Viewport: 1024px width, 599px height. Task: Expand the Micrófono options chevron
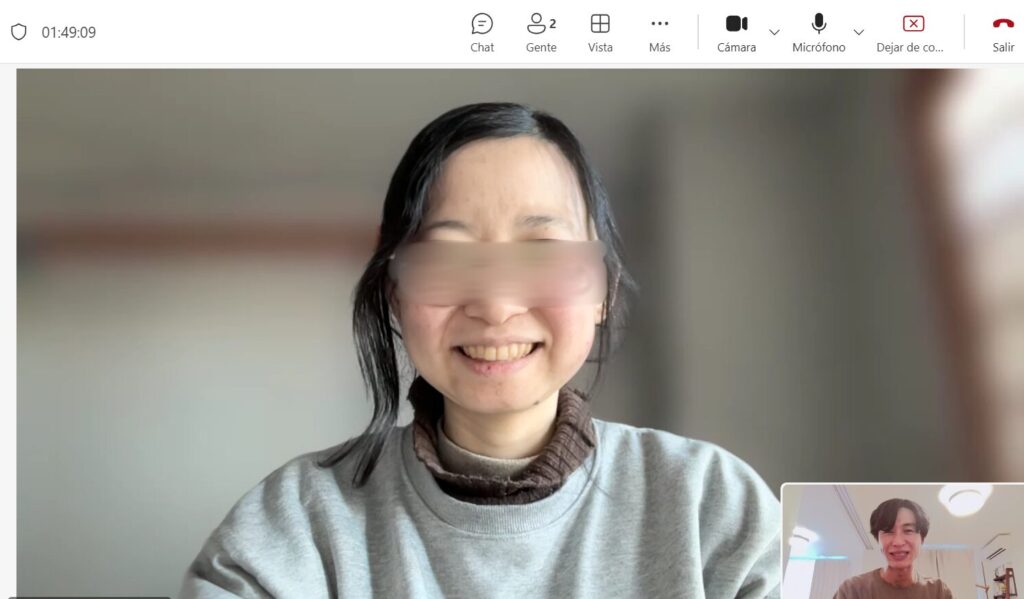click(858, 32)
